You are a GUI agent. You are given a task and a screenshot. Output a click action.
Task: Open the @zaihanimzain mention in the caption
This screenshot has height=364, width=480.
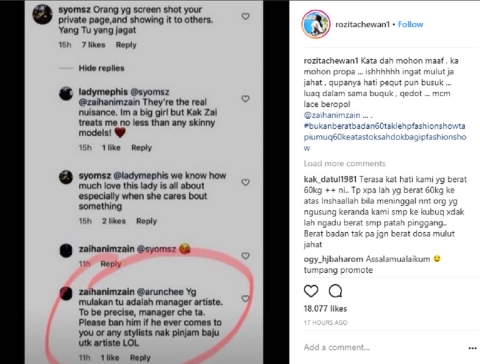click(332, 115)
